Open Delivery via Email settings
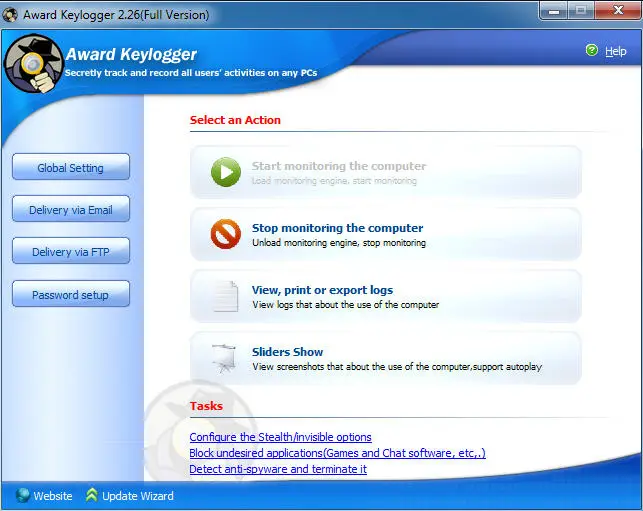This screenshot has width=643, height=511. (x=71, y=209)
